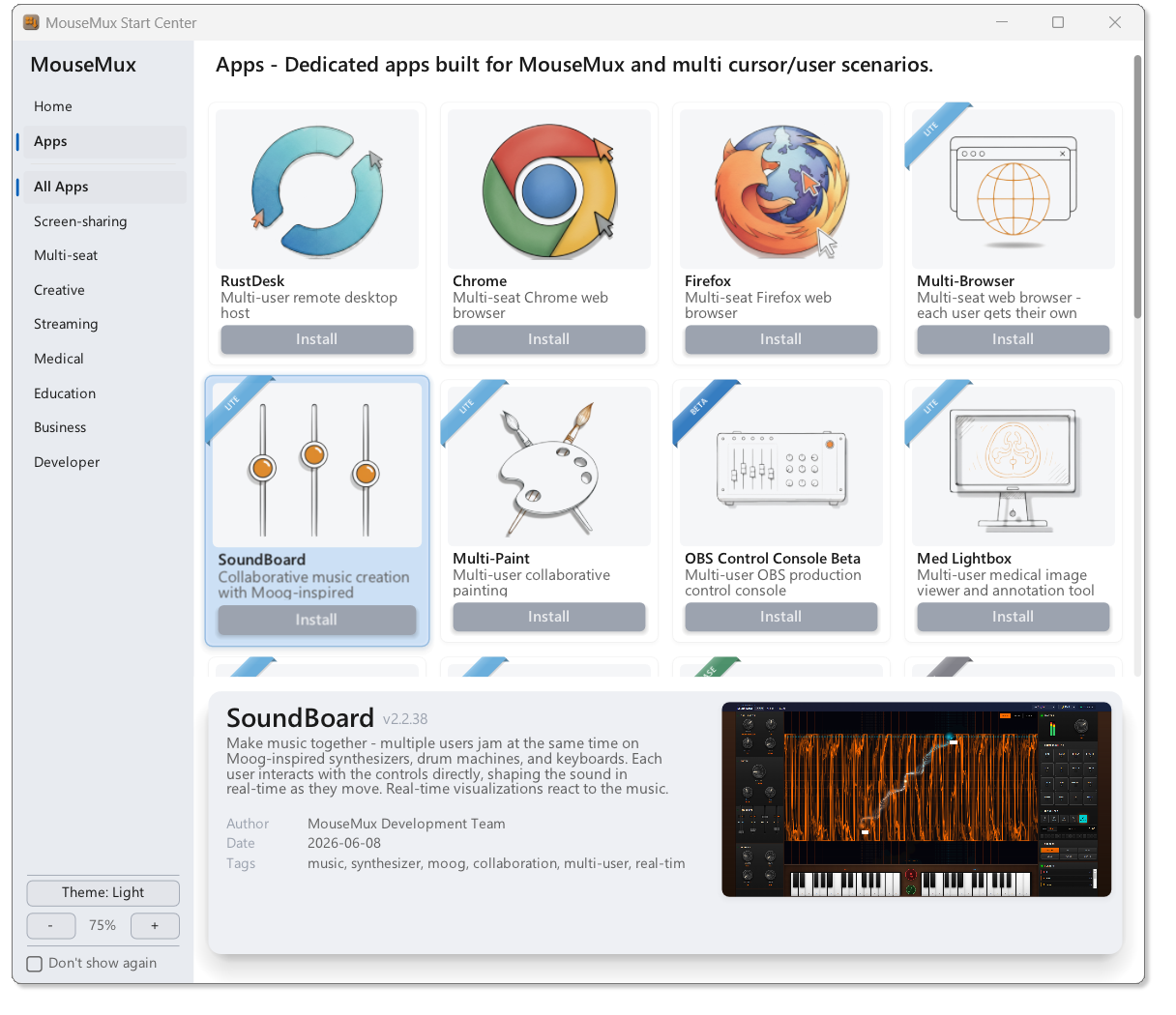This screenshot has width=1176, height=1015.
Task: Click the date 2026-06-08
Action: pos(344,843)
